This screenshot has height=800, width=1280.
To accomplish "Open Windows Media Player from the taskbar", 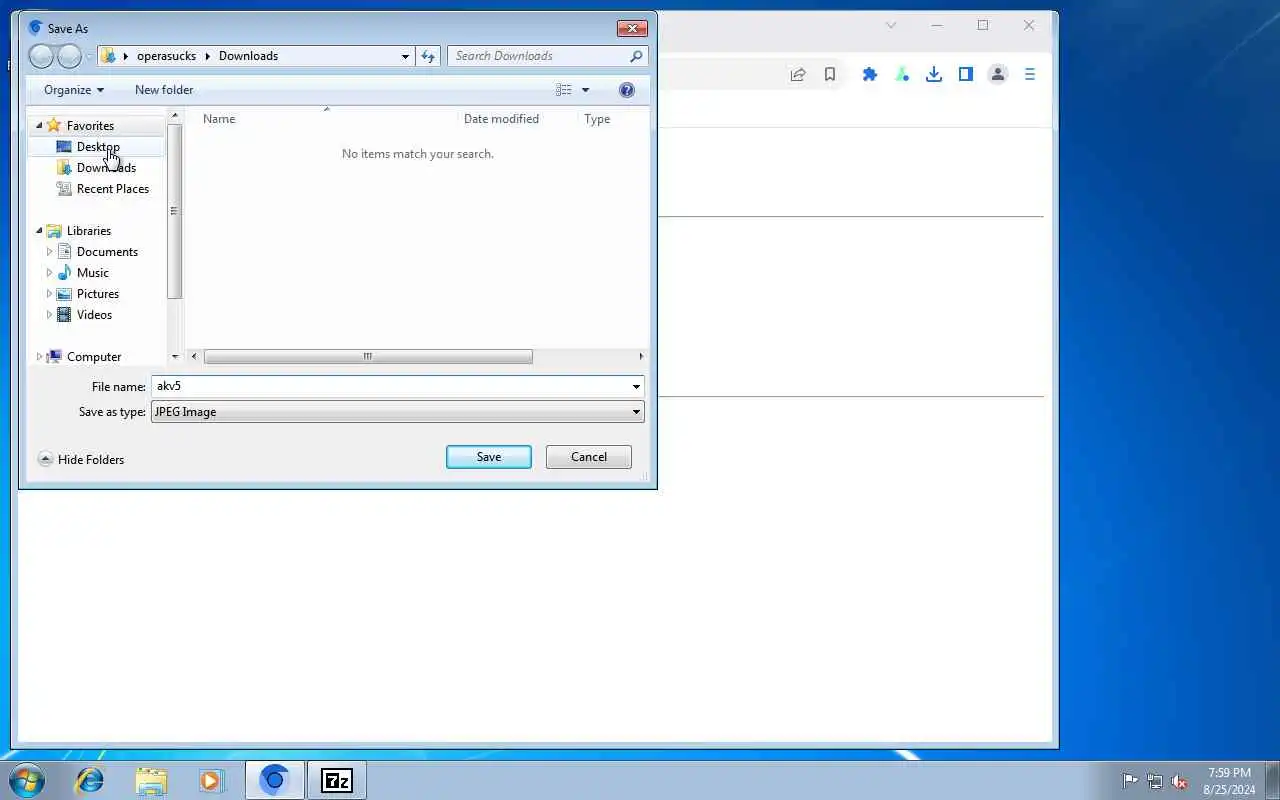I will pyautogui.click(x=211, y=780).
